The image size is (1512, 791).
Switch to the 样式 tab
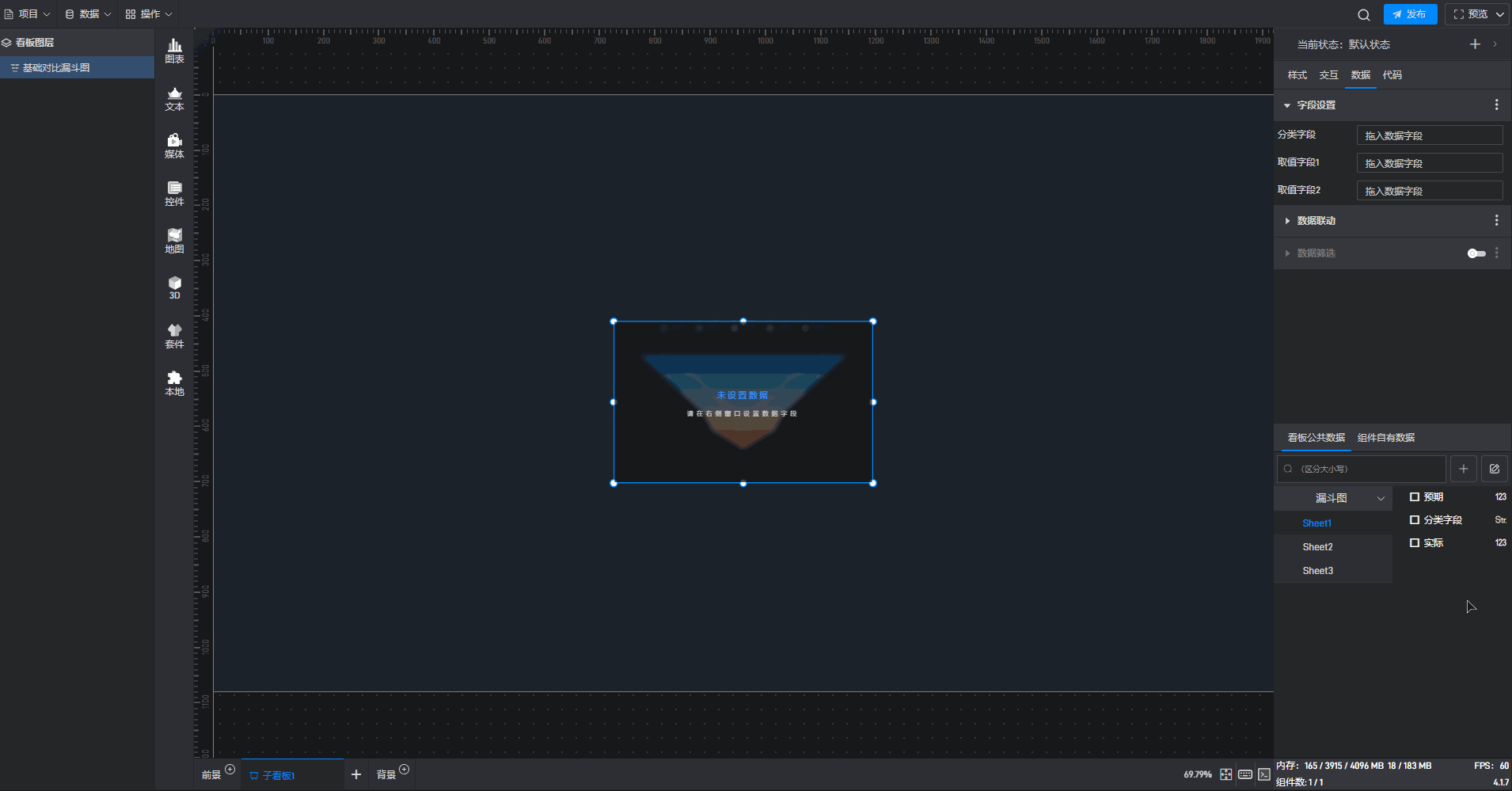click(1297, 75)
